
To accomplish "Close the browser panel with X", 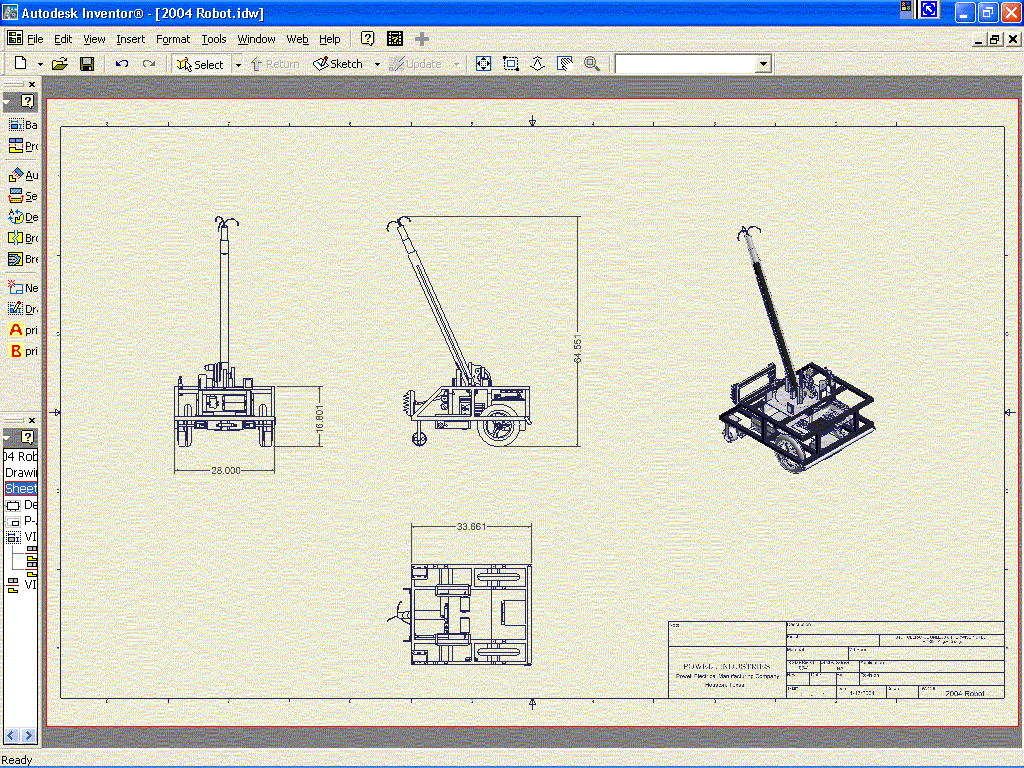I will pyautogui.click(x=31, y=420).
